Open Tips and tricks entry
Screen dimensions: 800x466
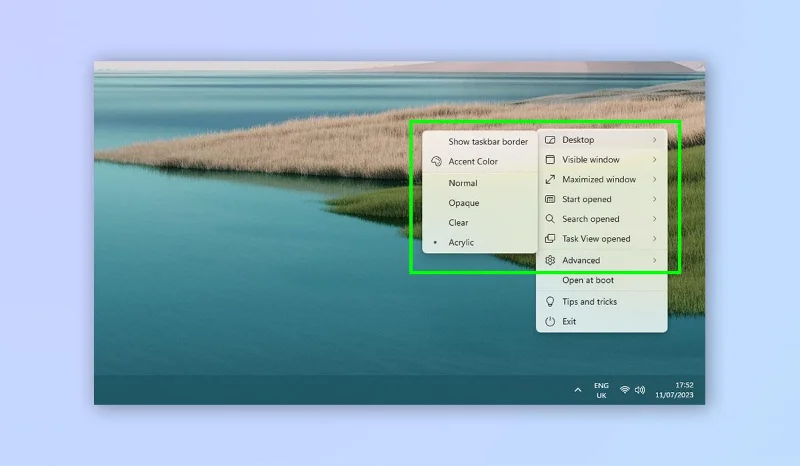click(602, 302)
